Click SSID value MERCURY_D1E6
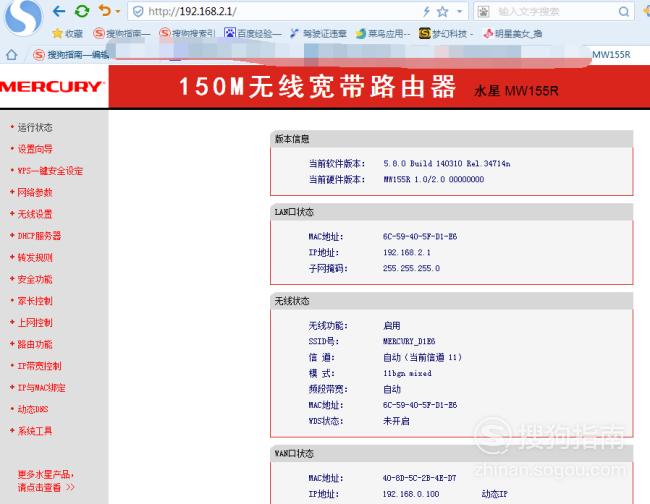Viewport: 650px width, 504px height. 409,341
